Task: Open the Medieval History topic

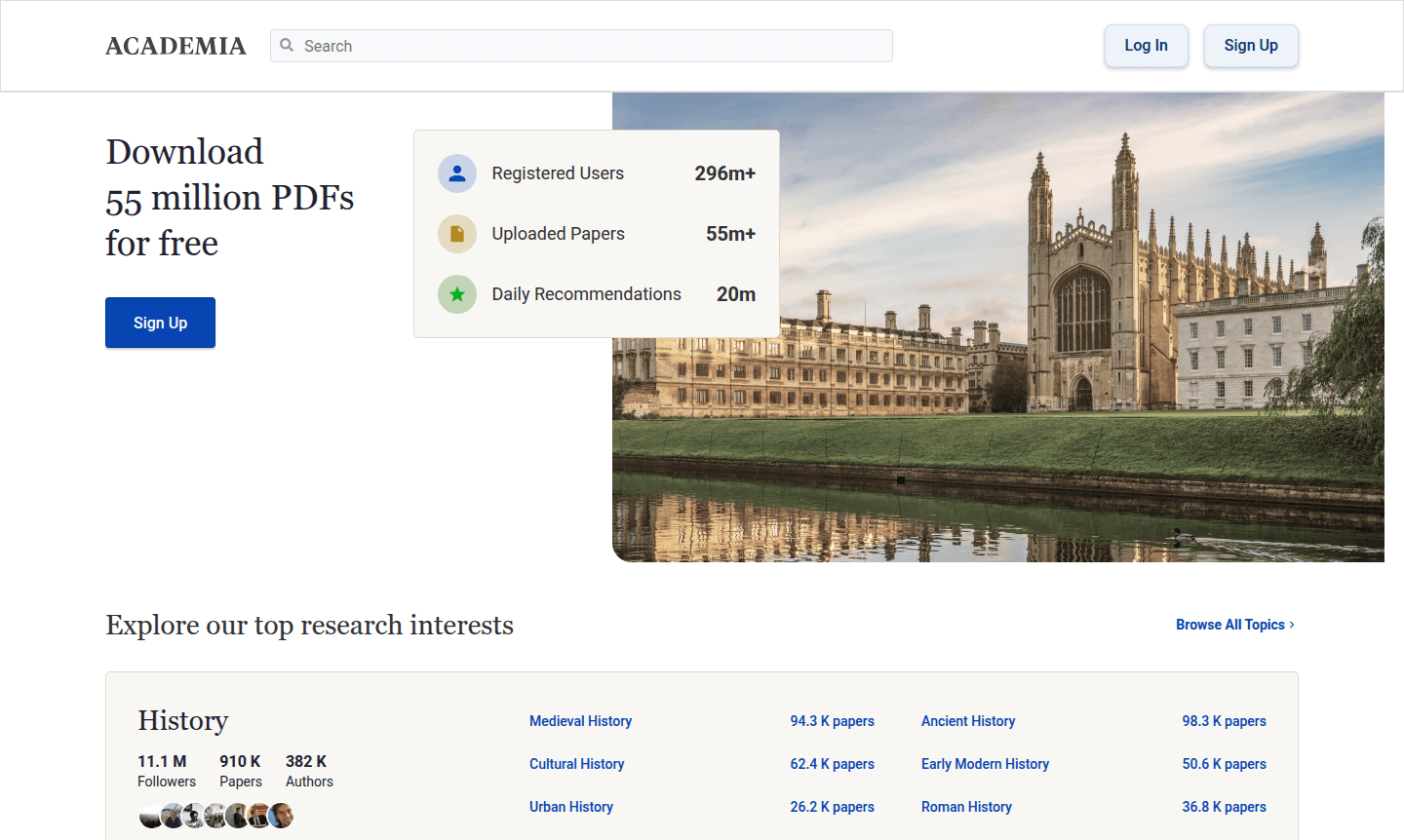Action: (580, 721)
